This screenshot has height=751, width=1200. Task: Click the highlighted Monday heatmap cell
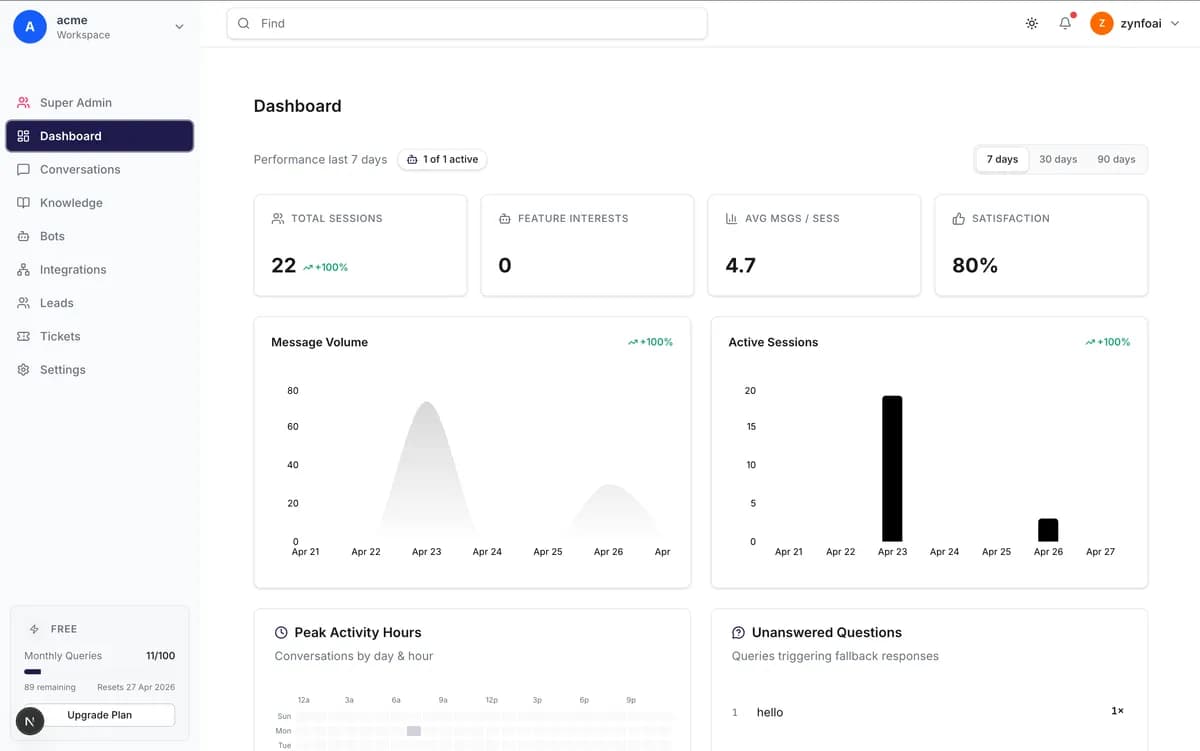pyautogui.click(x=413, y=731)
